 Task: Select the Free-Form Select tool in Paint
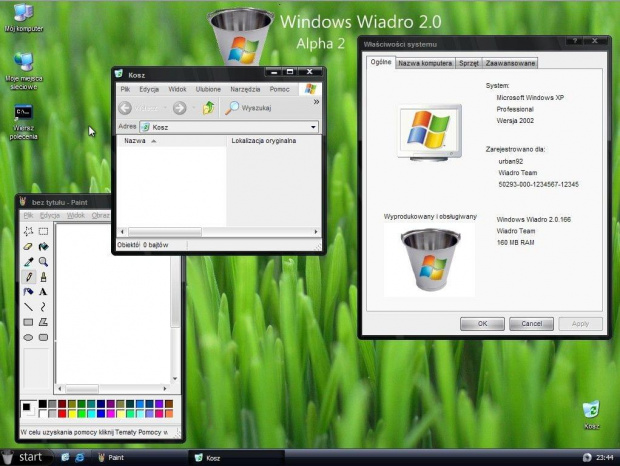28,231
